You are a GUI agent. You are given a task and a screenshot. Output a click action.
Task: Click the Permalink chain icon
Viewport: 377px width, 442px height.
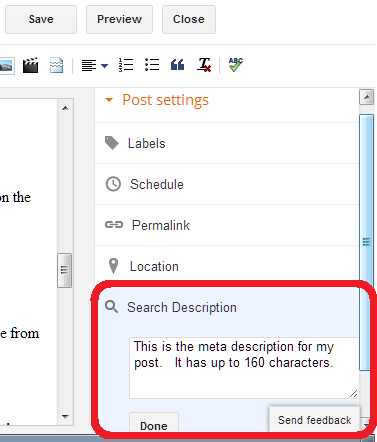point(114,225)
